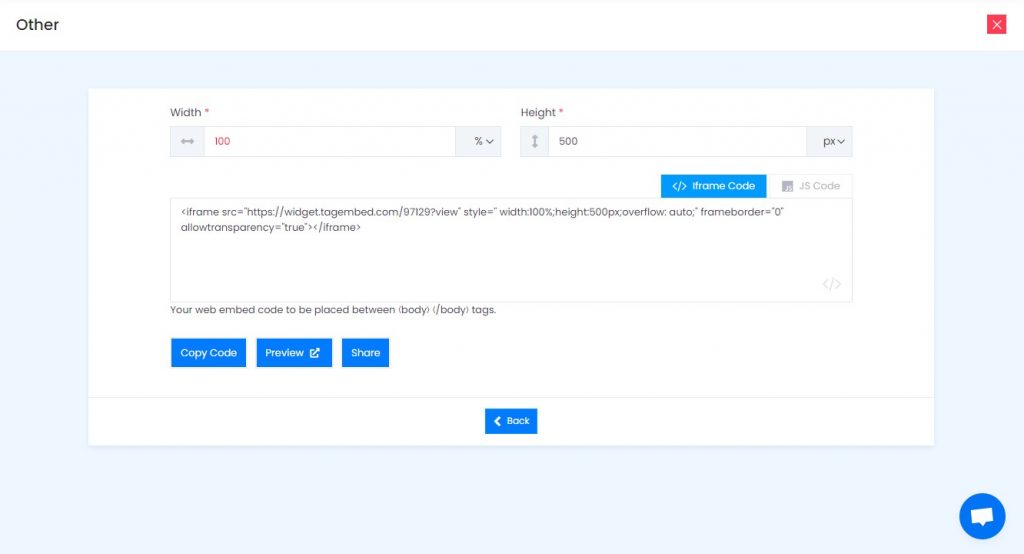The width and height of the screenshot is (1024, 554).
Task: Open the height unit dropdown showing px
Action: [x=829, y=141]
